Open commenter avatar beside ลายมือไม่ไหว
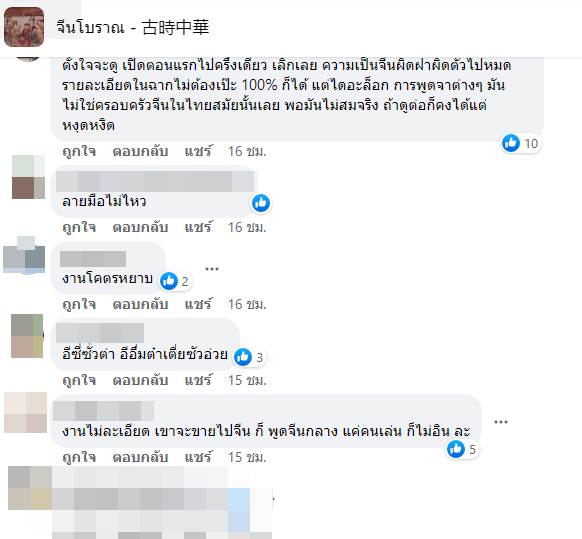 coord(29,177)
